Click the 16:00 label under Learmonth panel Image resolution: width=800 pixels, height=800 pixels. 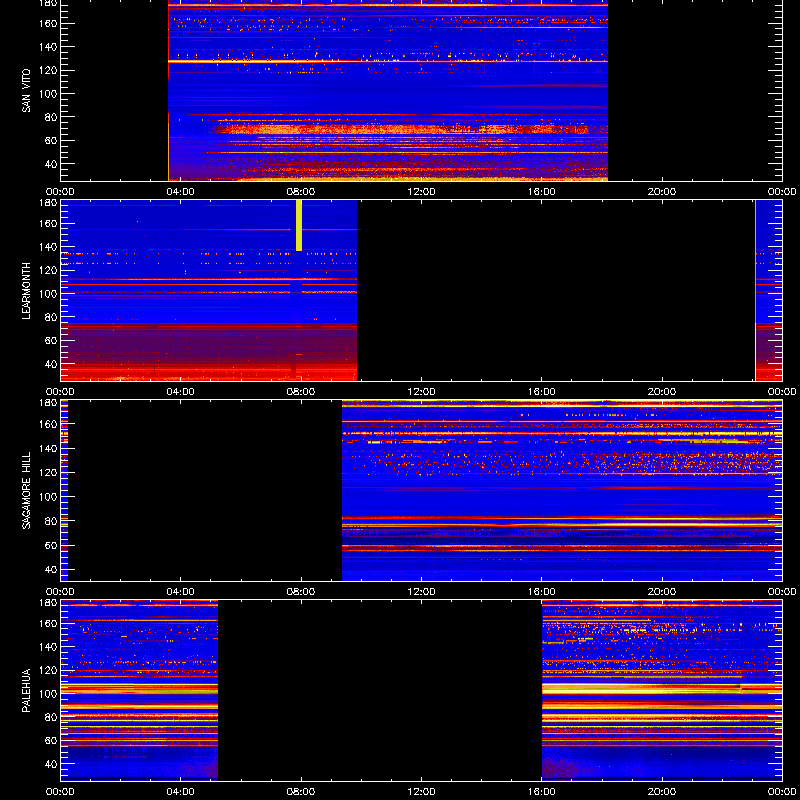pyautogui.click(x=541, y=392)
